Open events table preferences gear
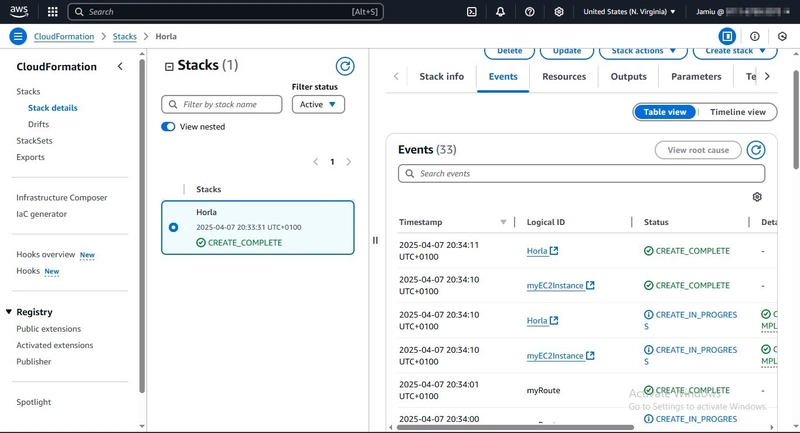 click(757, 197)
